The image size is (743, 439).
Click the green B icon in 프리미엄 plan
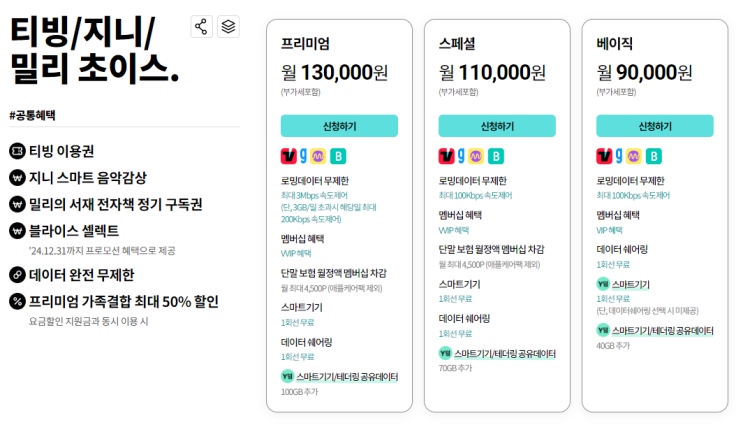pyautogui.click(x=338, y=156)
